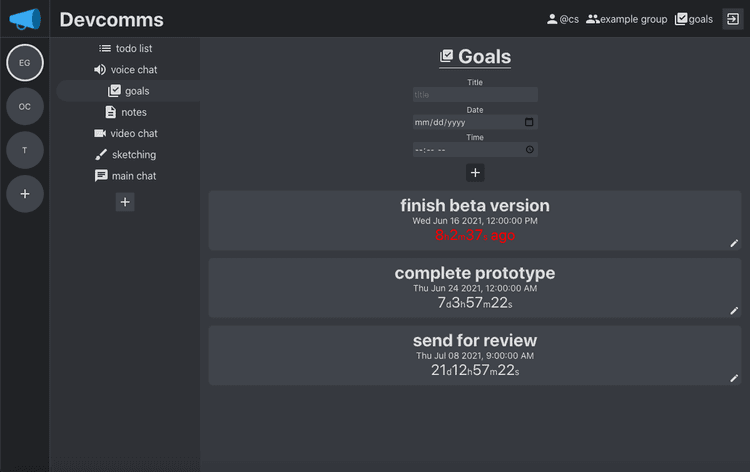Screen dimensions: 750x472
Task: Click the @cs user profile link
Action: (x=562, y=19)
